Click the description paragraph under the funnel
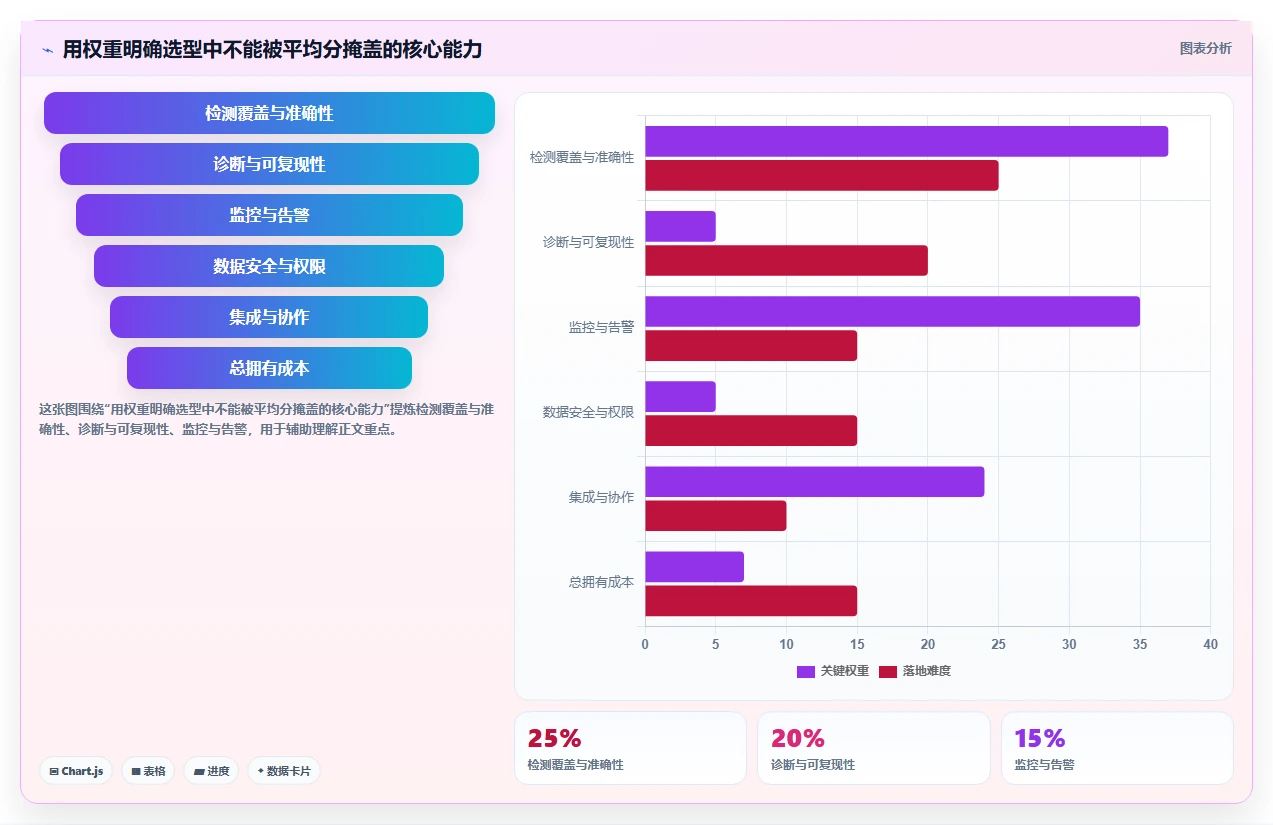This screenshot has height=825, width=1273. tap(266, 420)
